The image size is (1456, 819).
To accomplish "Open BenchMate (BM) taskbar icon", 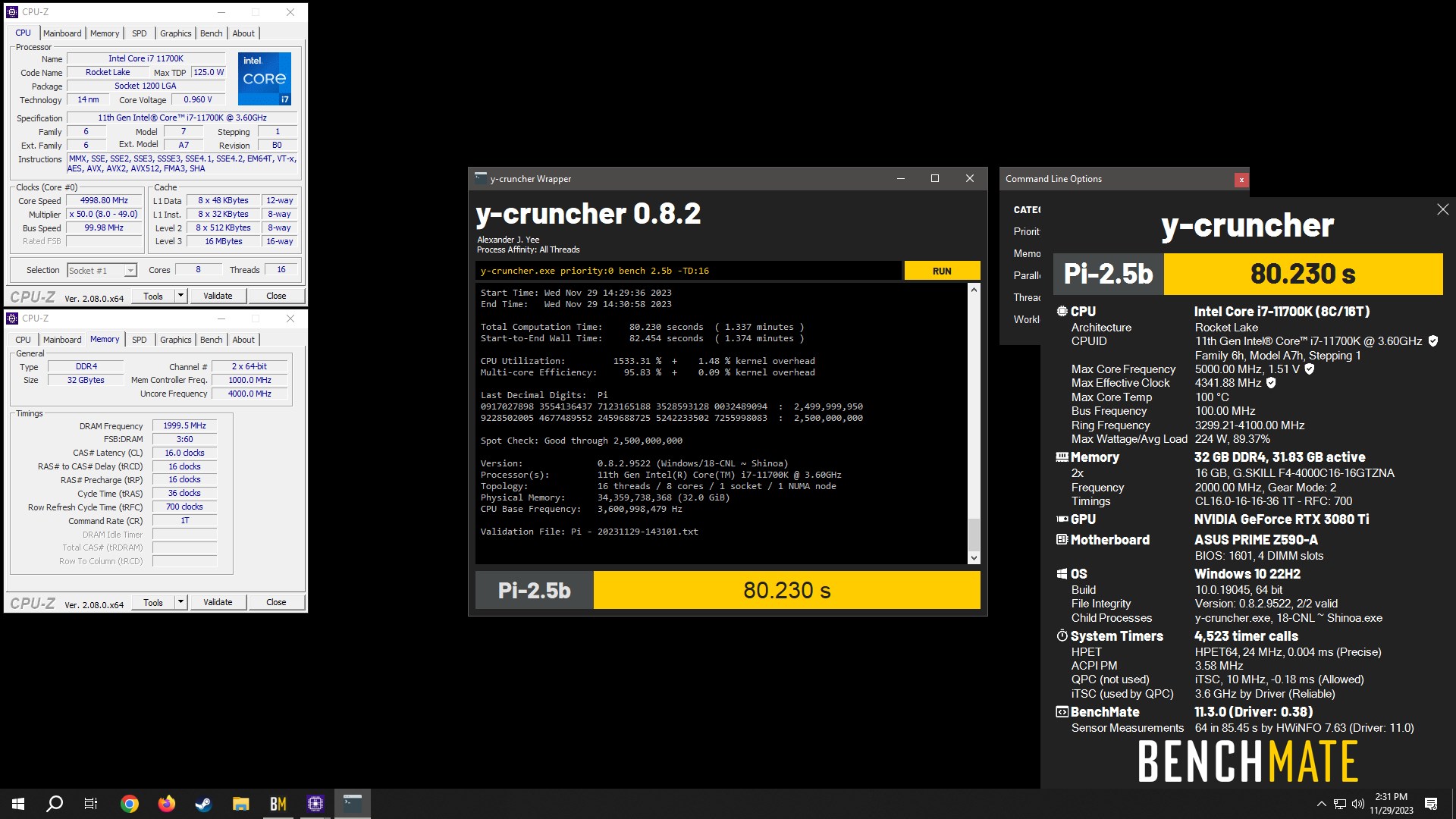I will 278,804.
